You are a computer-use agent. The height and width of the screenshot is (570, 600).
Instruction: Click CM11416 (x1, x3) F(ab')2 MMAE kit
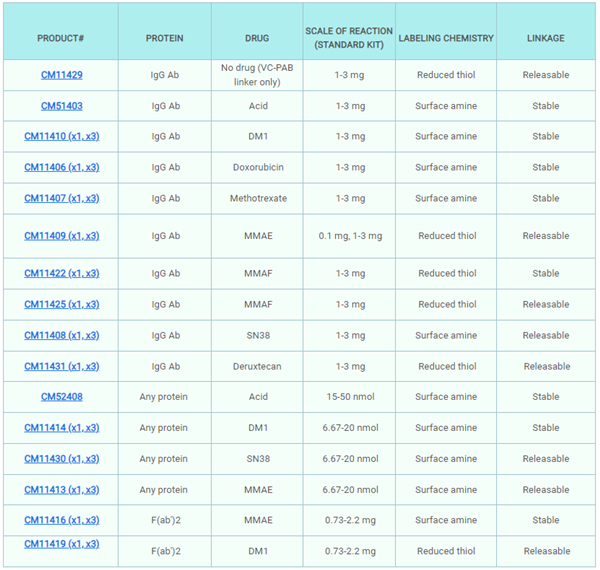(61, 521)
